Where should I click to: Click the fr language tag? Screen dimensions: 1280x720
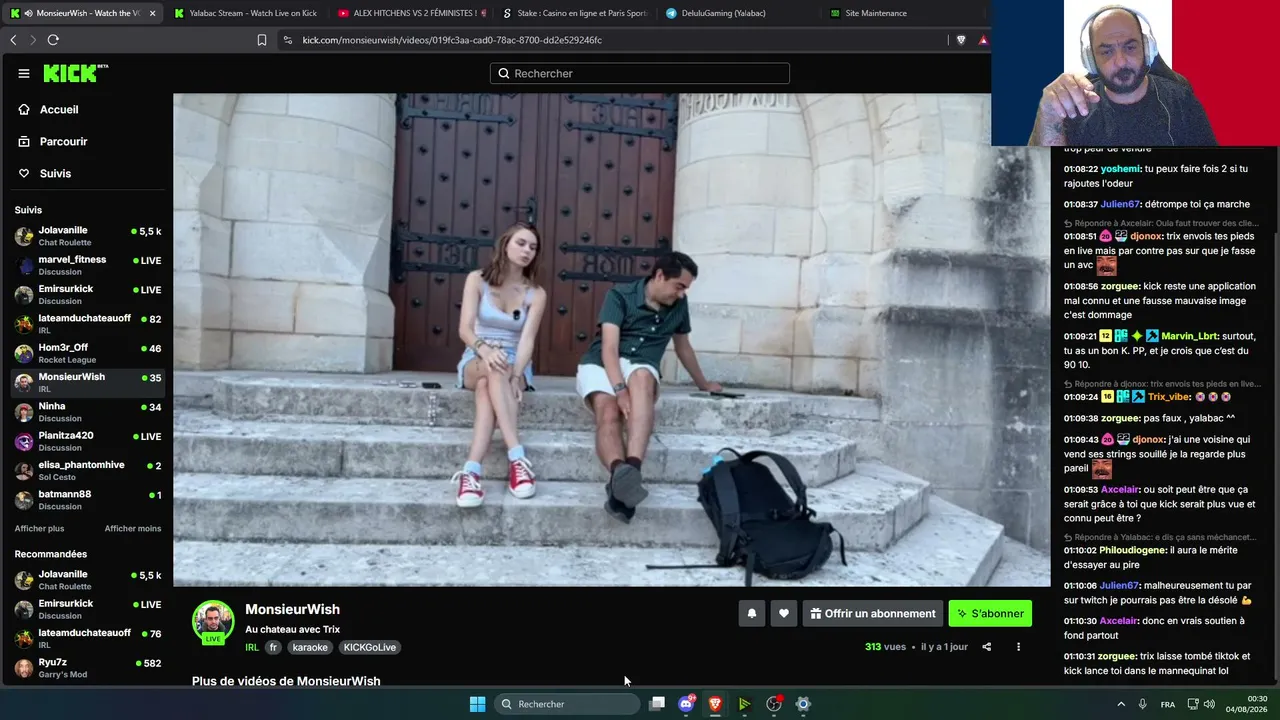274,647
